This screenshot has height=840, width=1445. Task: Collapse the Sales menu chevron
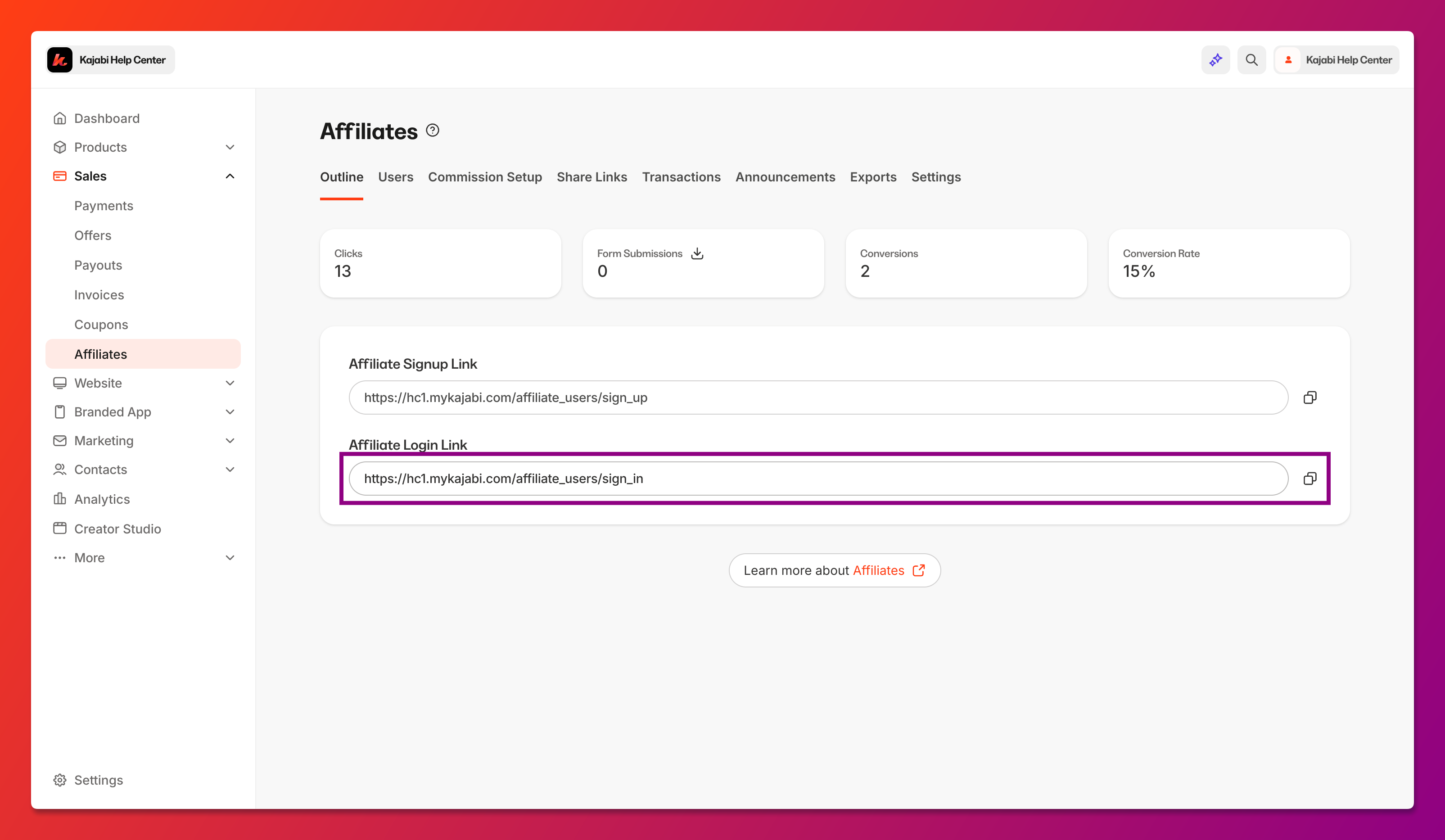[230, 176]
